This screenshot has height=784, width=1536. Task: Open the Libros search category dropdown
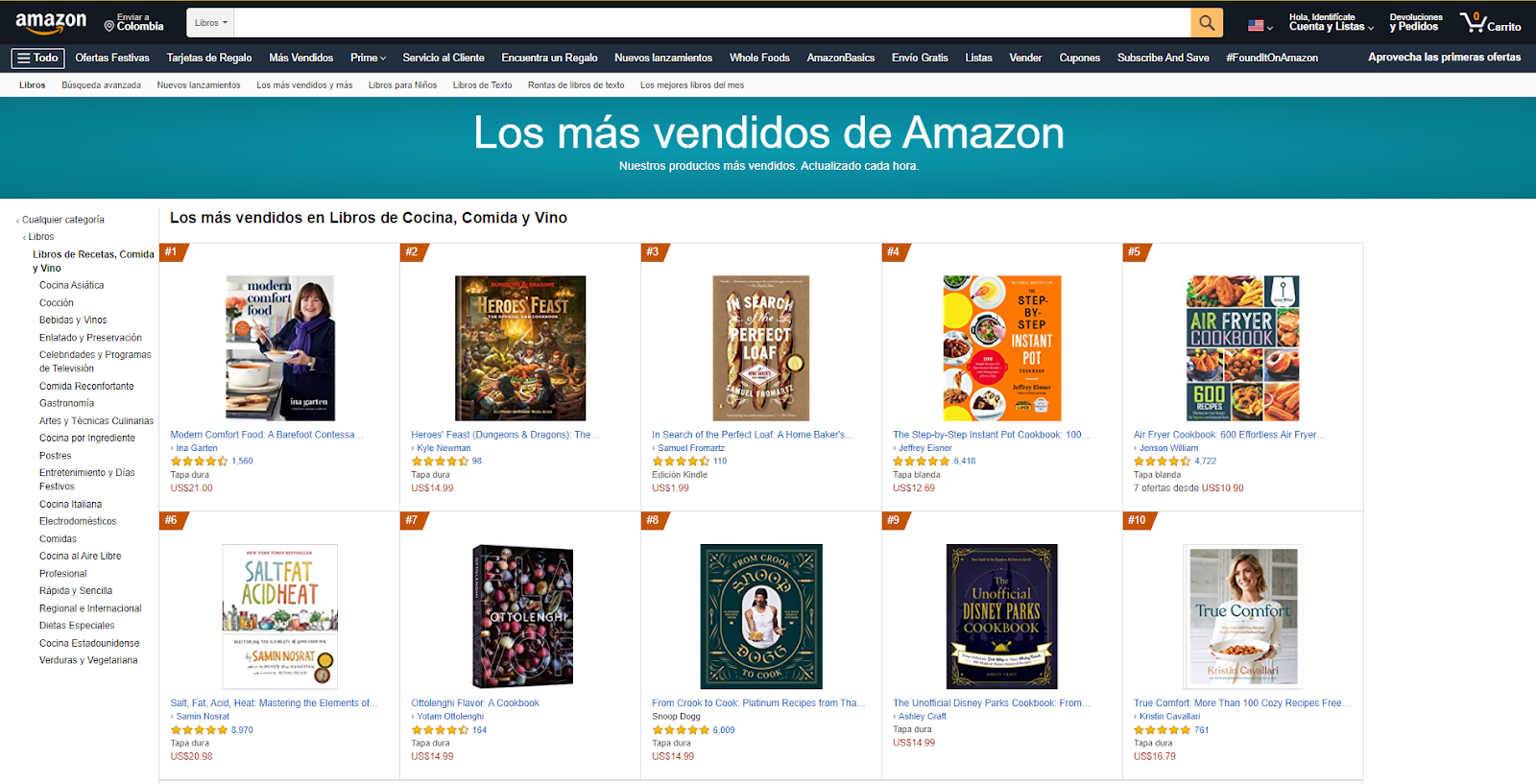pos(211,23)
